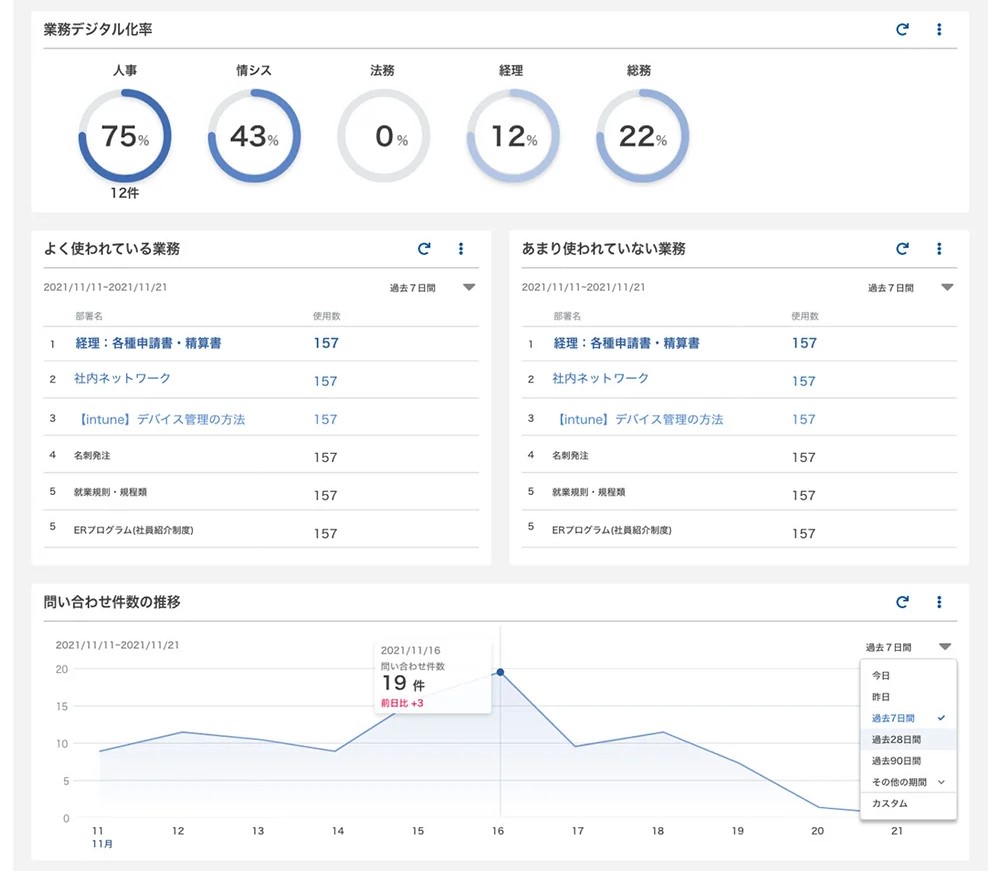This screenshot has width=1000, height=895.
Task: Click 使用数 column header in あまり使われていない業務
Action: pos(805,316)
